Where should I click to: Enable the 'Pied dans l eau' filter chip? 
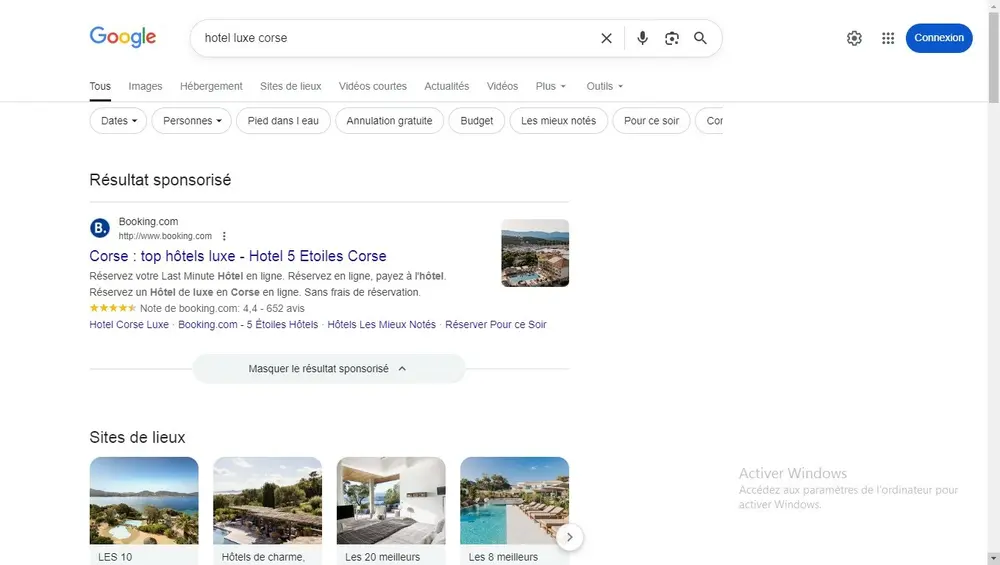[x=283, y=121]
